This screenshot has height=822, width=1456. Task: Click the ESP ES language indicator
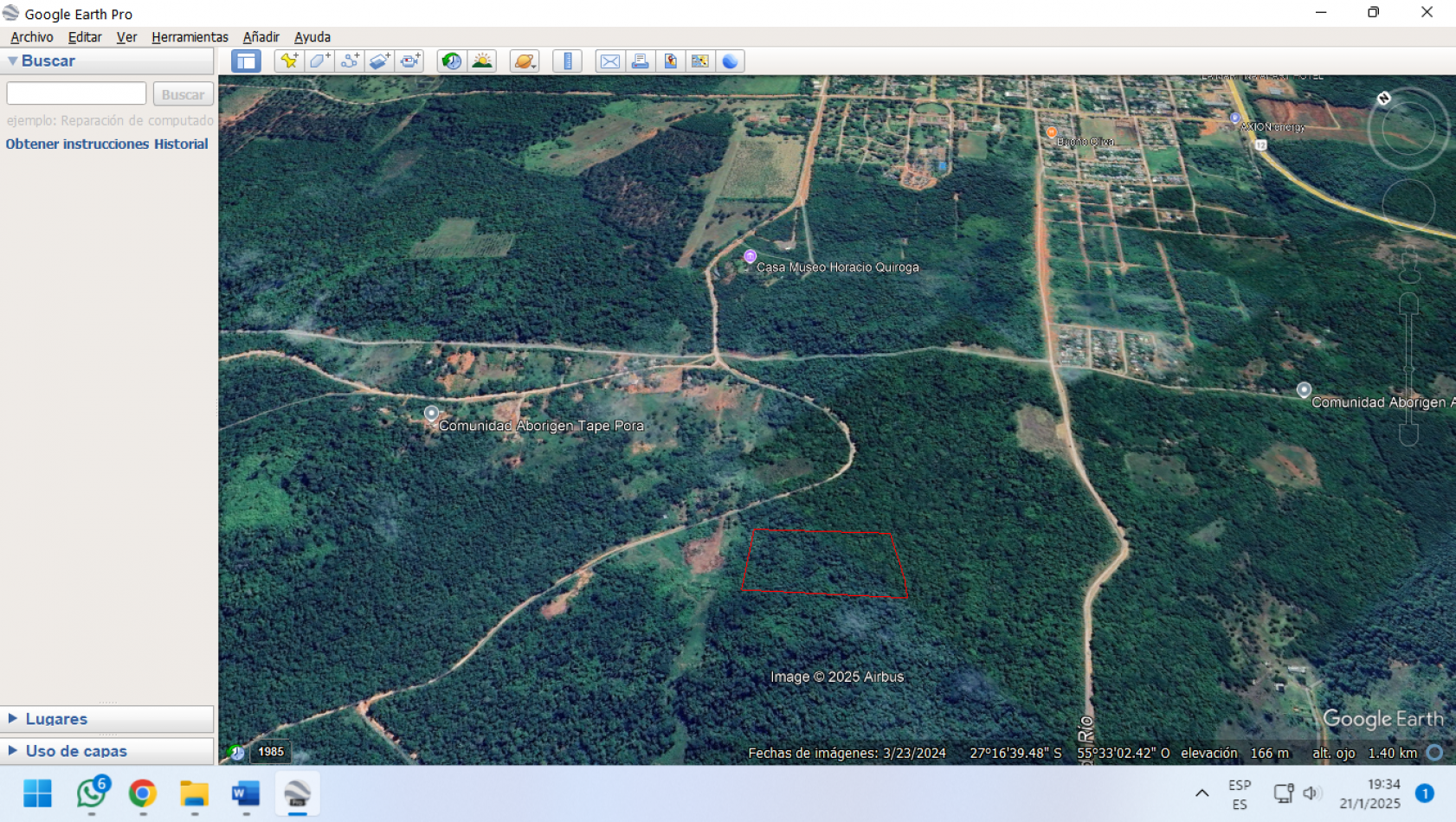coord(1240,794)
